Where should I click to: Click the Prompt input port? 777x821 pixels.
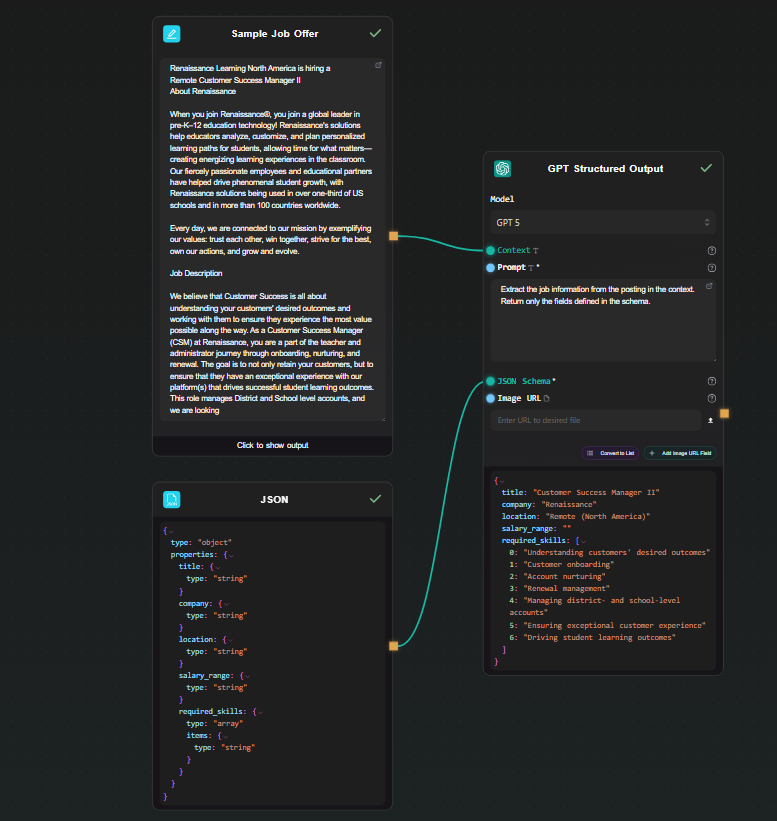pyautogui.click(x=491, y=268)
